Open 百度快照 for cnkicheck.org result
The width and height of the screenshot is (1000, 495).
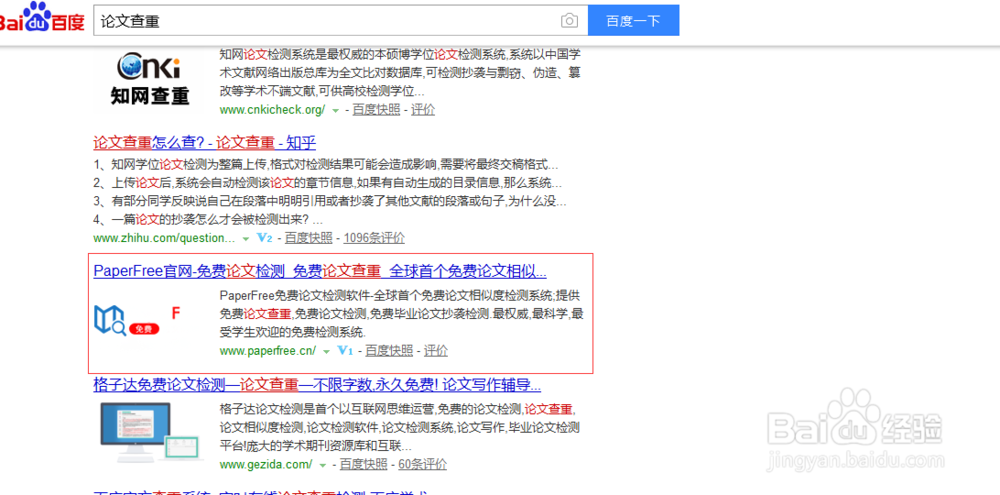[376, 110]
